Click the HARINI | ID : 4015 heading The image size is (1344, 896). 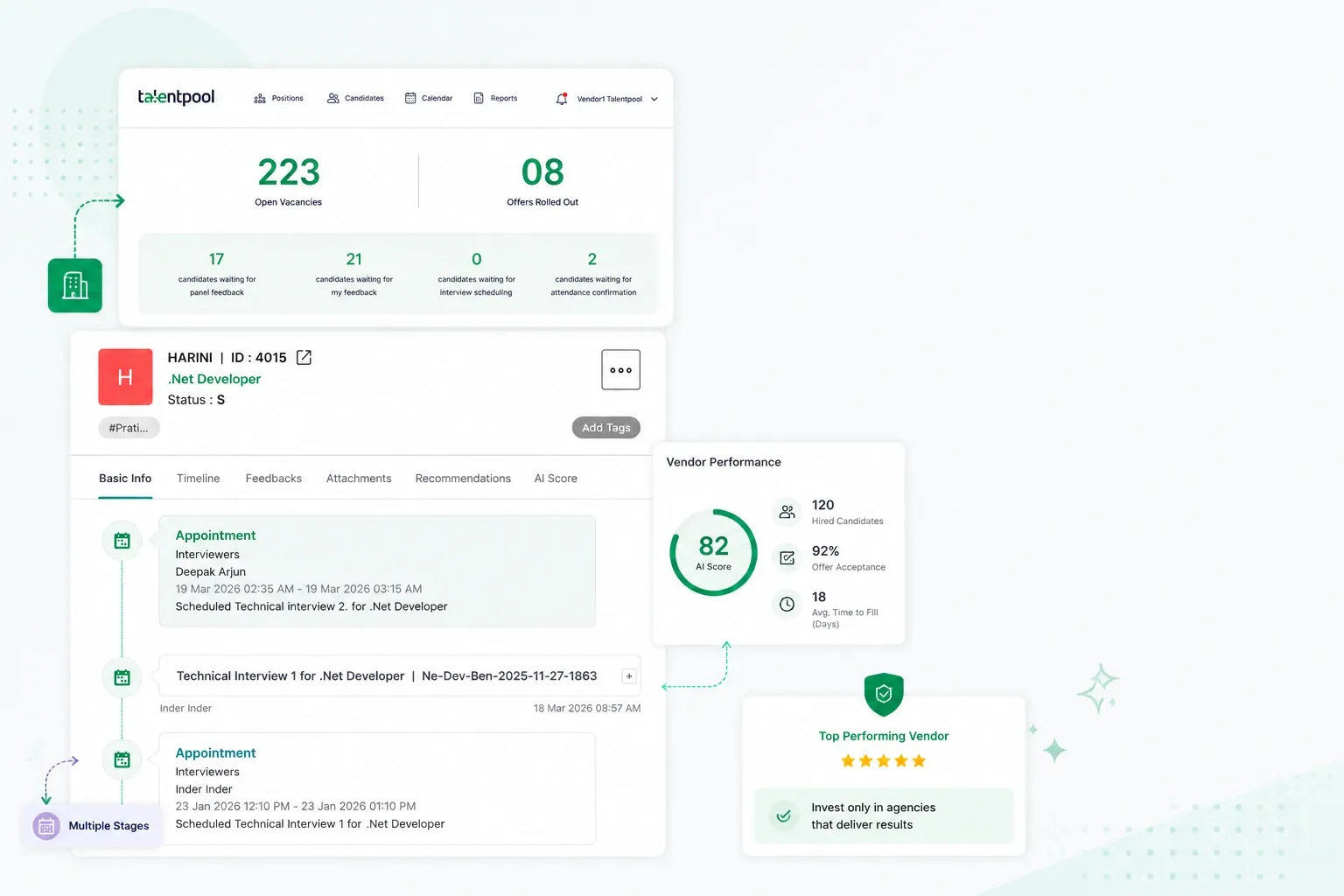(x=227, y=358)
